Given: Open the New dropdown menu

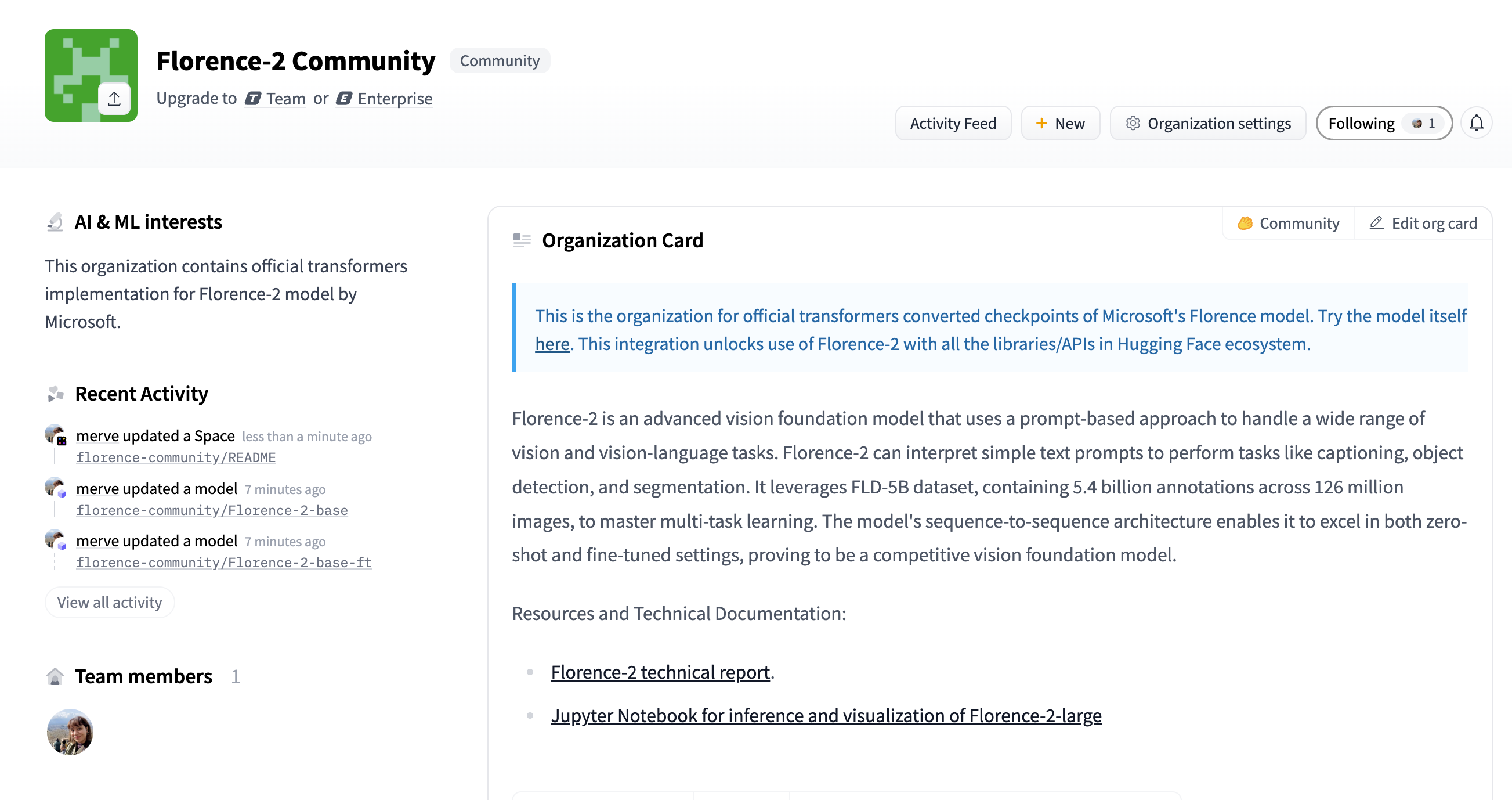Looking at the screenshot, I should point(1060,123).
